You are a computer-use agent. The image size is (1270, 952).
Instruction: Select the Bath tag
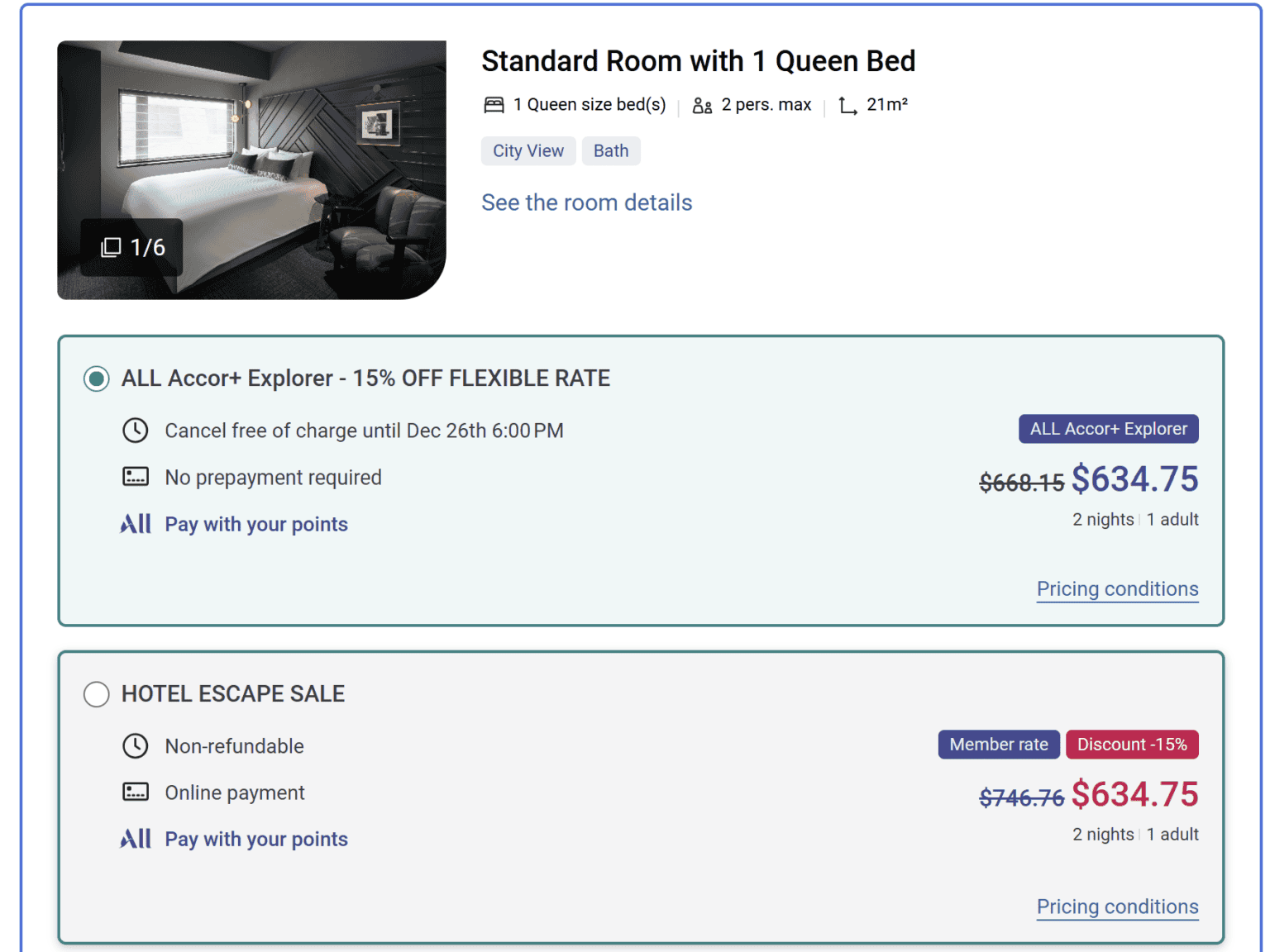click(611, 150)
